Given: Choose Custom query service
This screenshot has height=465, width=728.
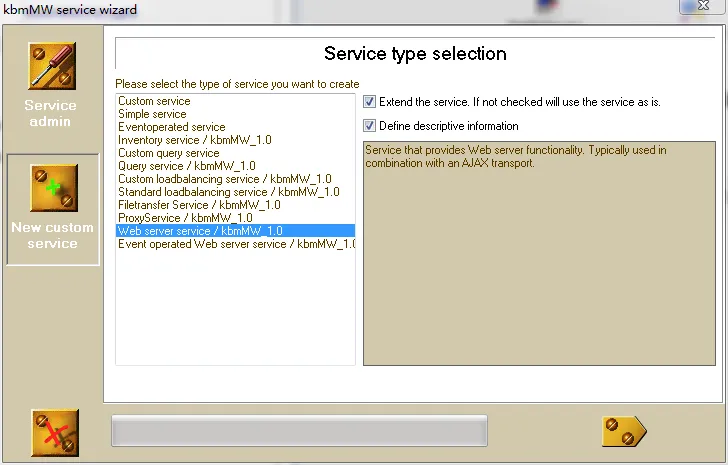Looking at the screenshot, I should point(235,153).
